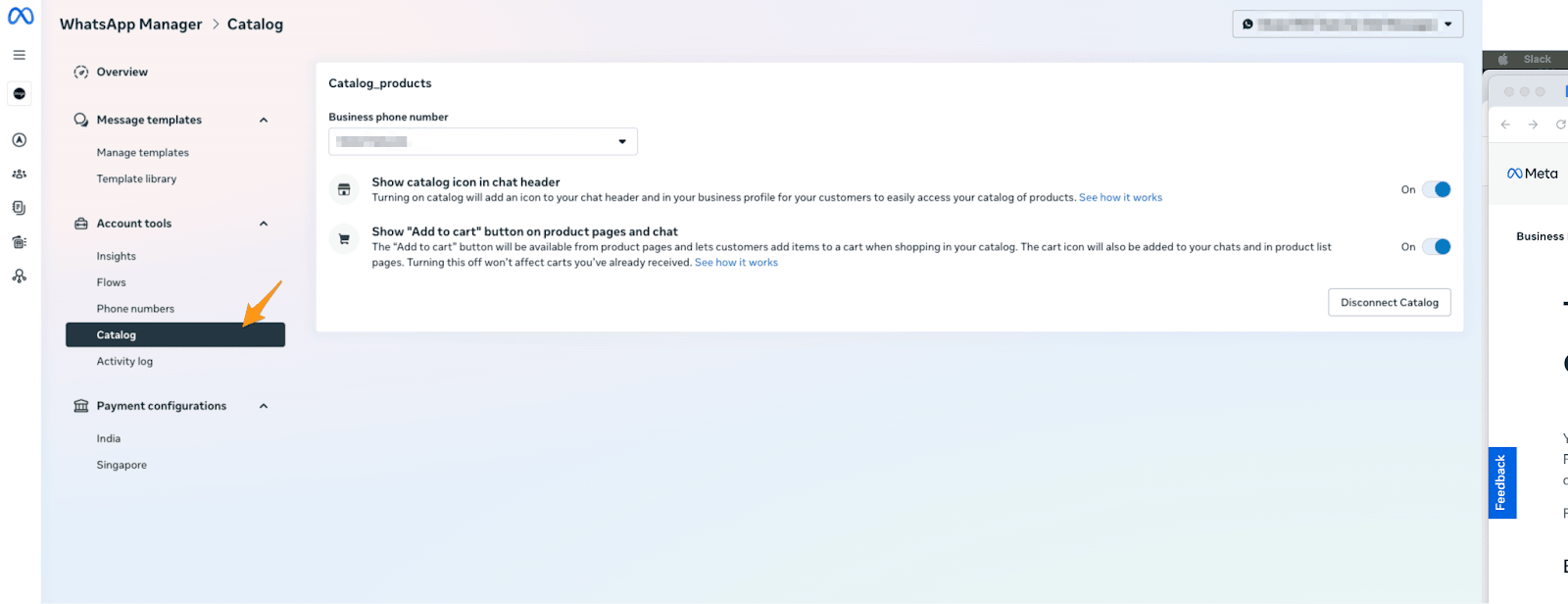Collapse the Account tools section
1568x604 pixels.
tap(263, 223)
